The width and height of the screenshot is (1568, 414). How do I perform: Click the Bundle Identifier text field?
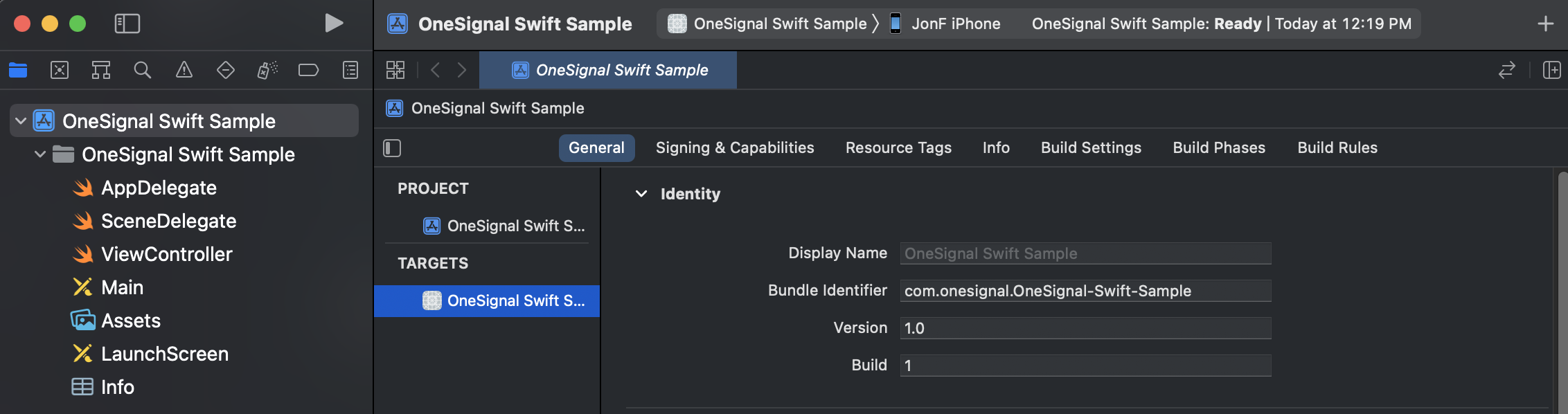pos(1085,291)
